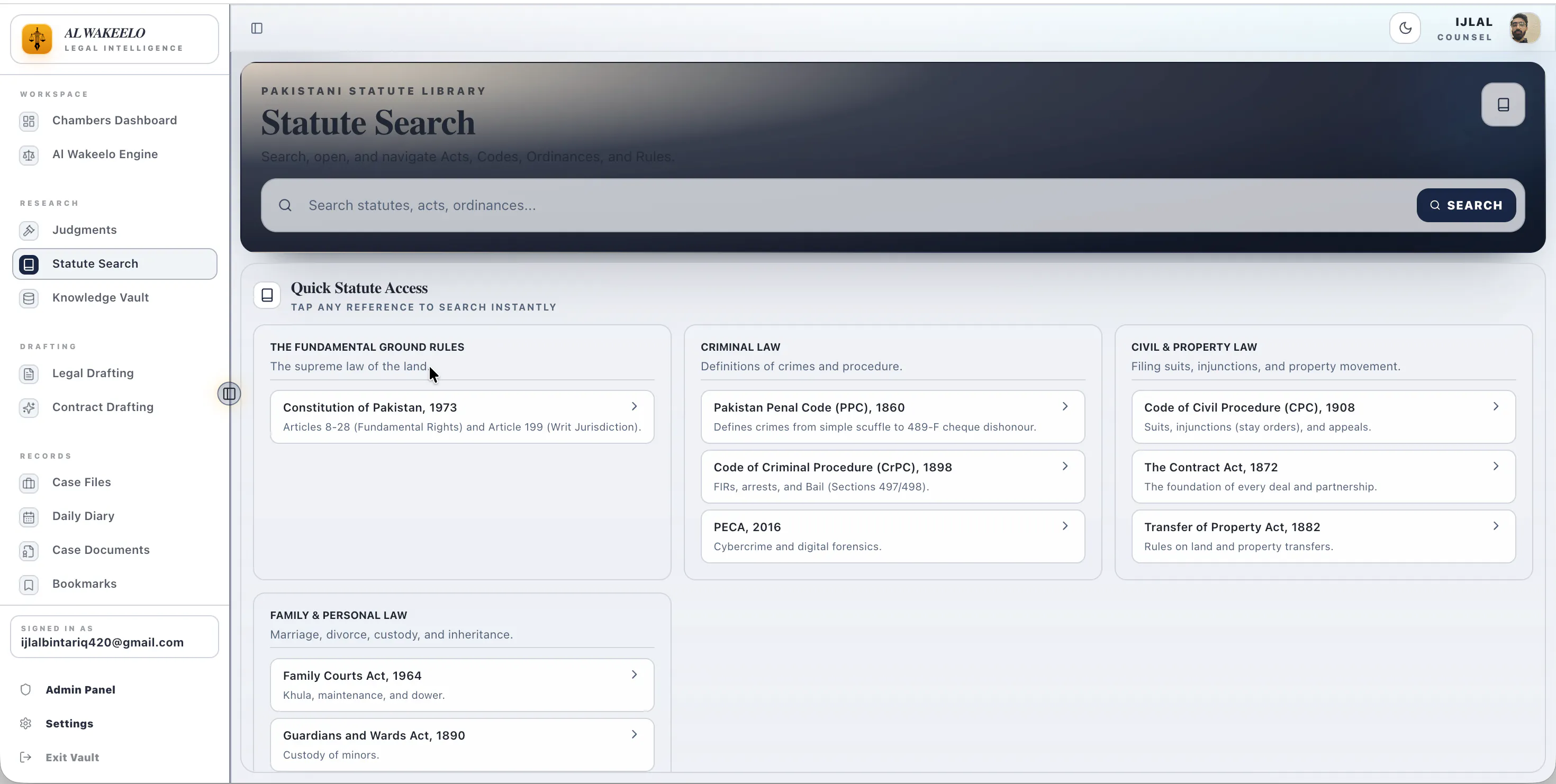Expand PECA, 2016 chevron arrow

coord(1065,526)
